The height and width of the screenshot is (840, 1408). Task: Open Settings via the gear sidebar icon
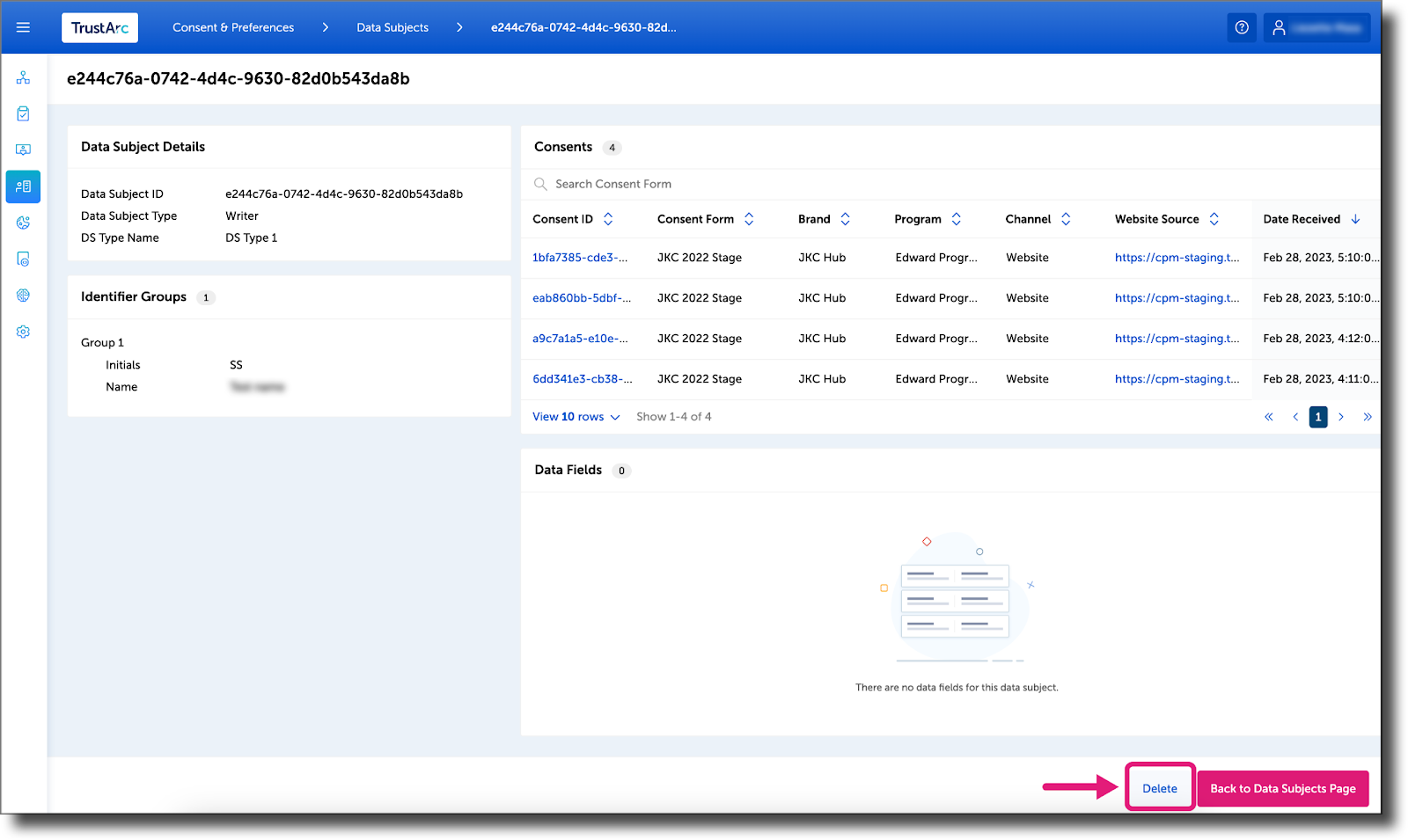(23, 332)
